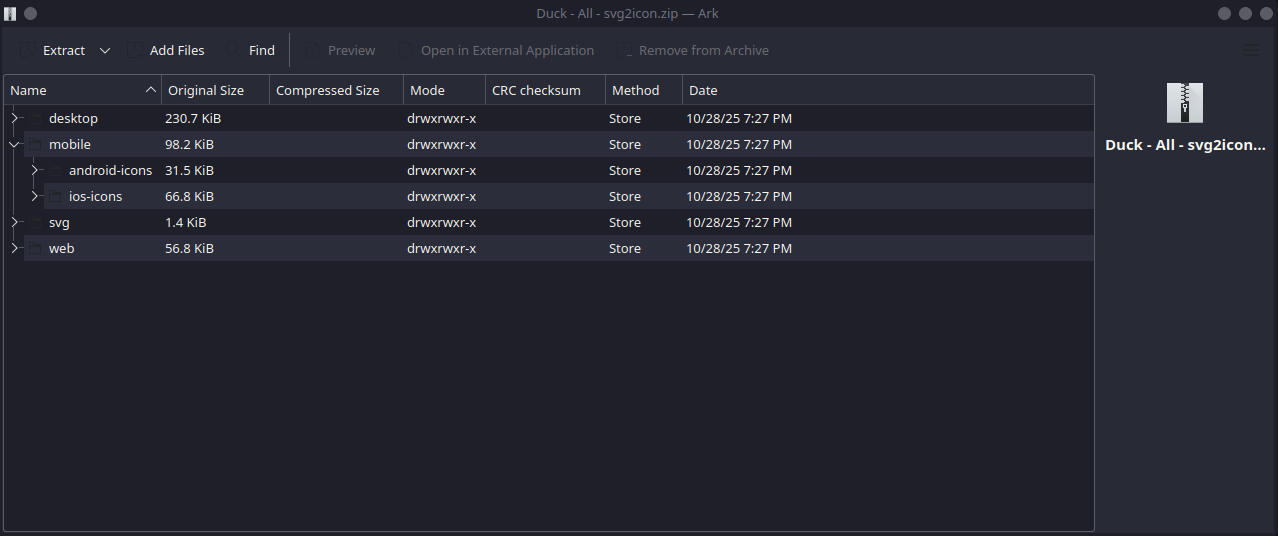Select the android-icons entry name
Viewport: 1278px width, 536px height.
[x=110, y=170]
